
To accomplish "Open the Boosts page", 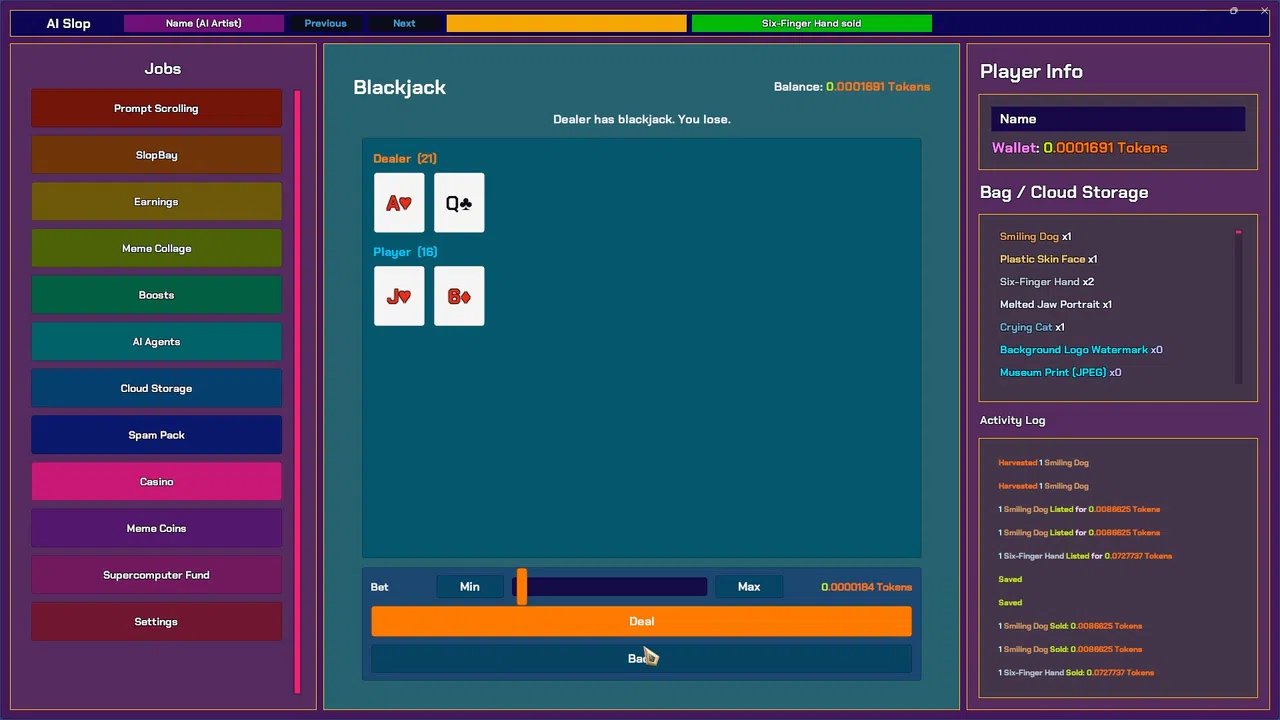I will tap(156, 295).
